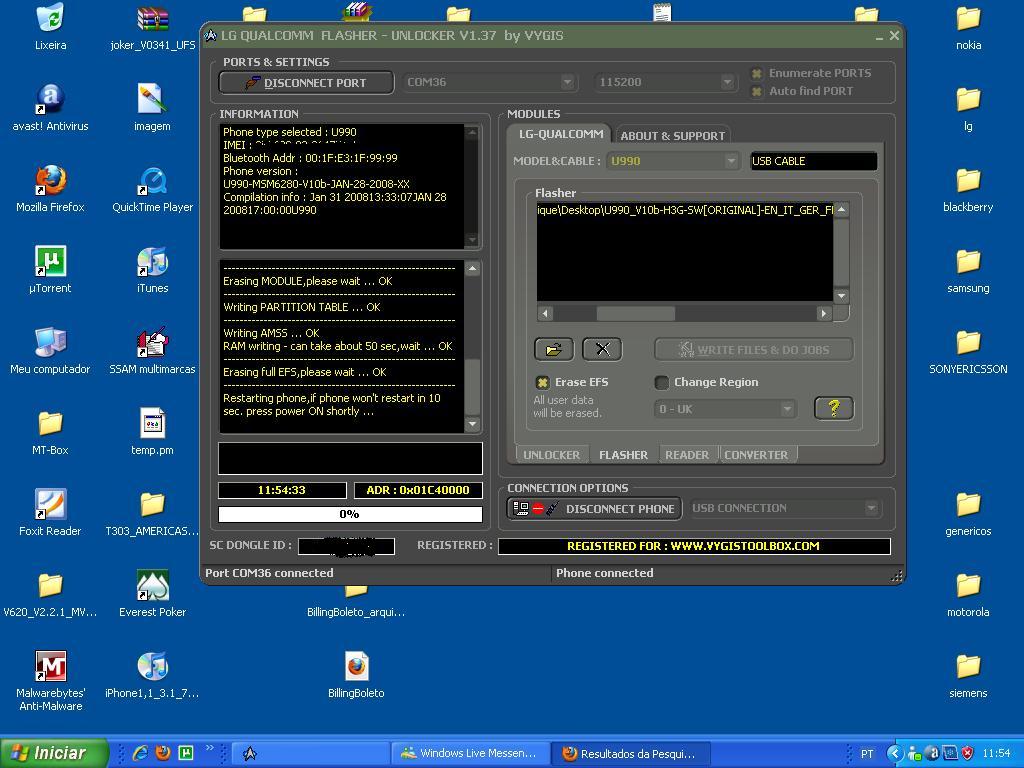
Task: Switch to the UNLOCKER tab
Action: (552, 455)
